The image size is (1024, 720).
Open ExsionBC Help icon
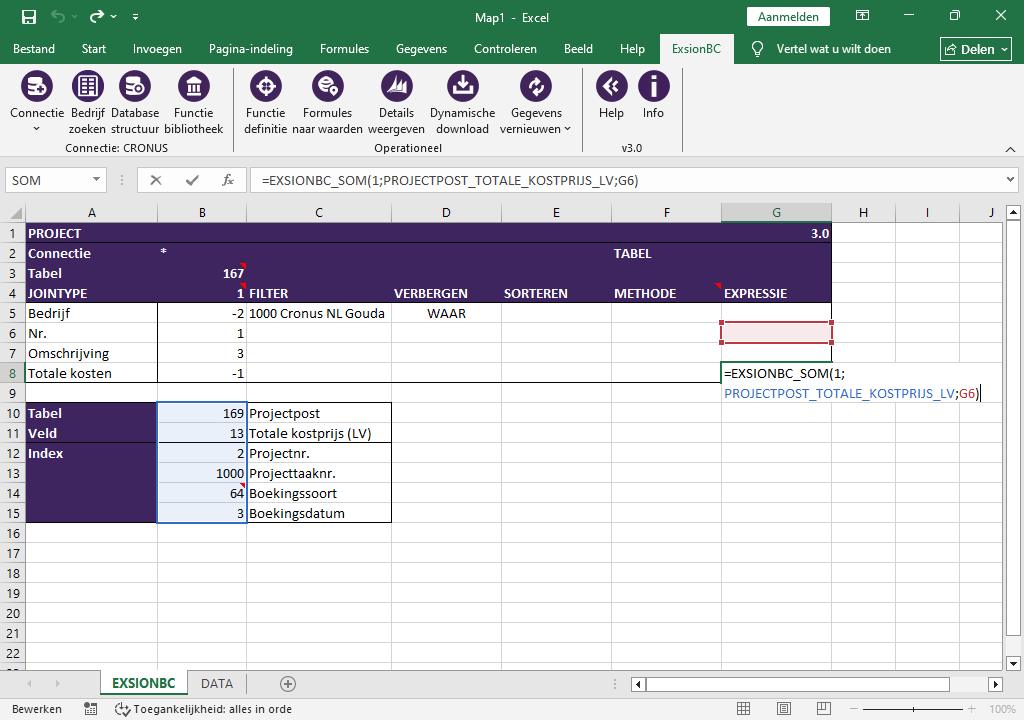(x=611, y=86)
